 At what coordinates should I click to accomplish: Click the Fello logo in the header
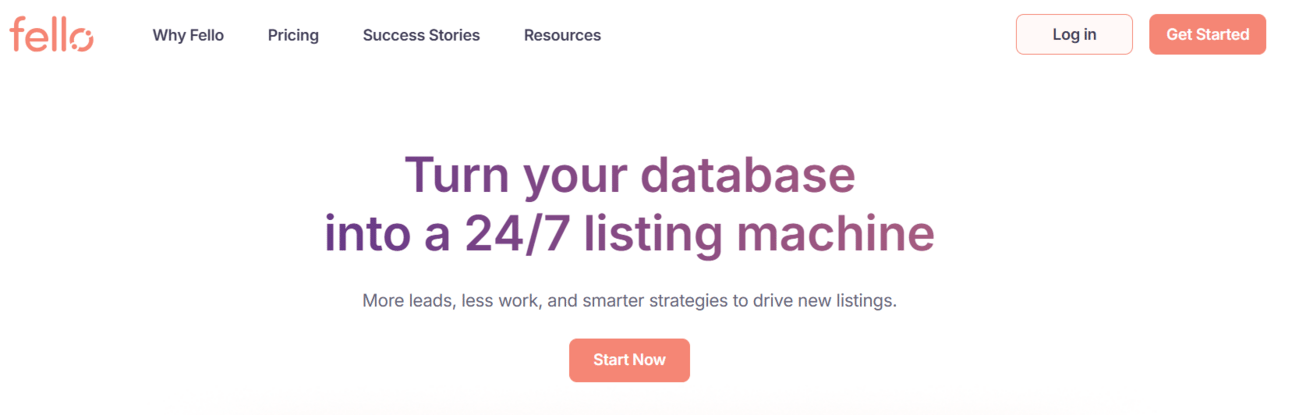[52, 34]
